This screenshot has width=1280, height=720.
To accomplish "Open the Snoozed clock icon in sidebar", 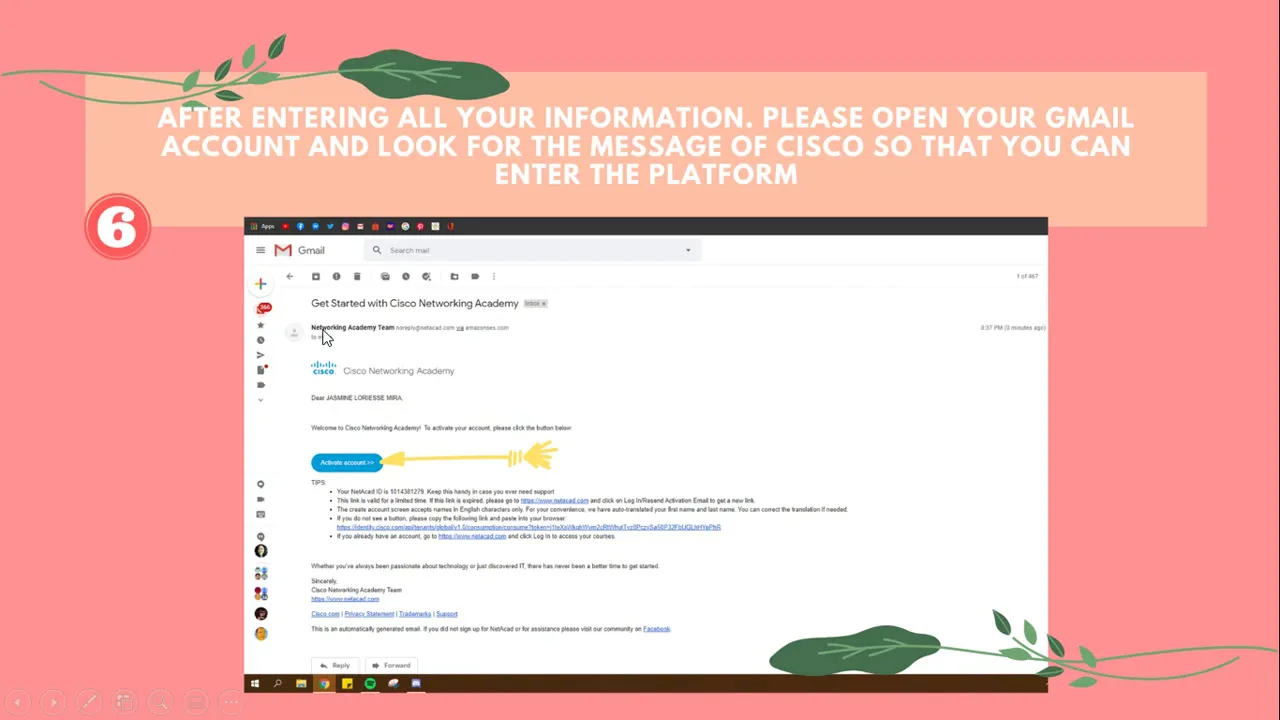I will pyautogui.click(x=261, y=340).
